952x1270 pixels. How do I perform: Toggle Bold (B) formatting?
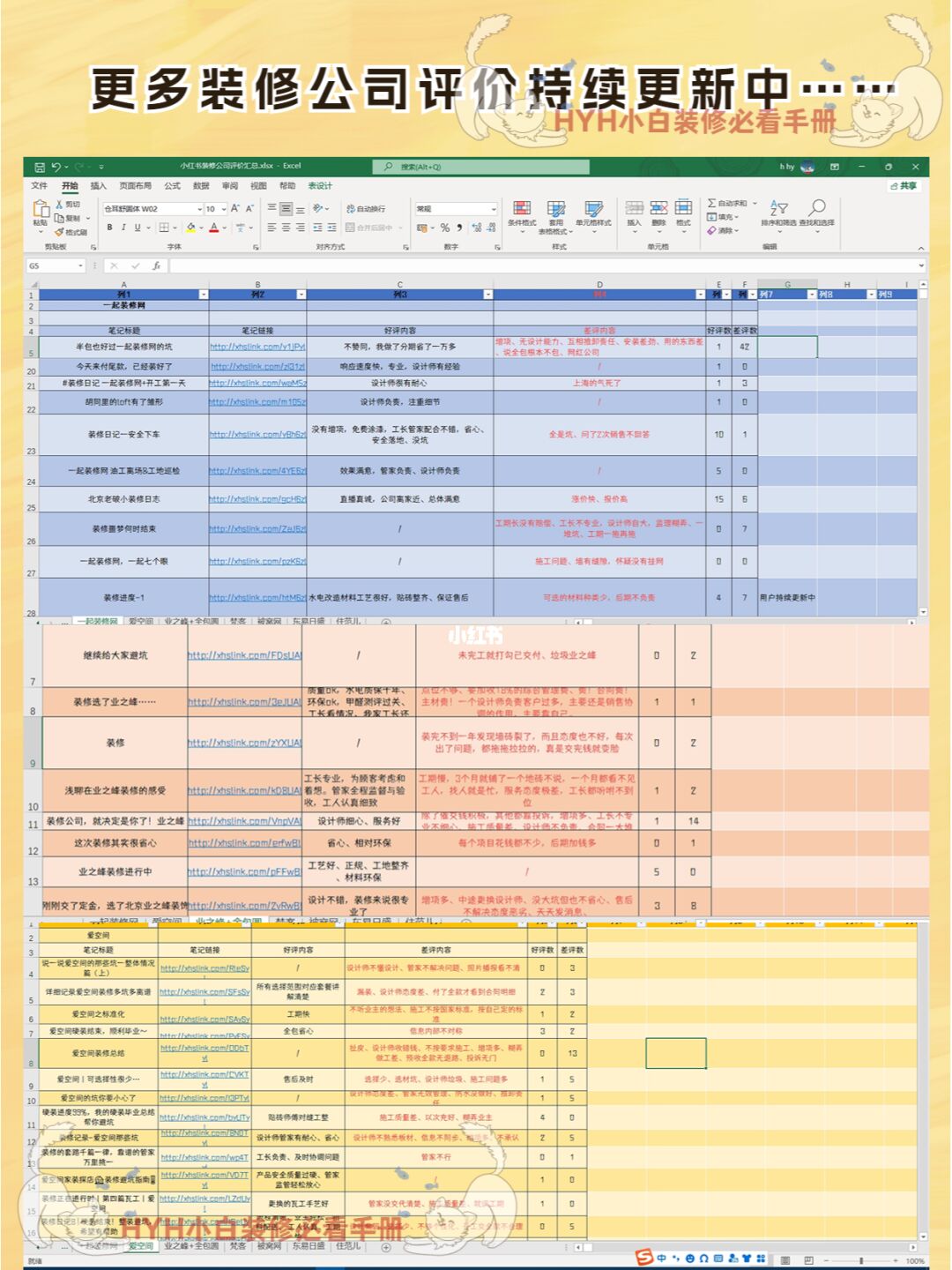tap(110, 228)
